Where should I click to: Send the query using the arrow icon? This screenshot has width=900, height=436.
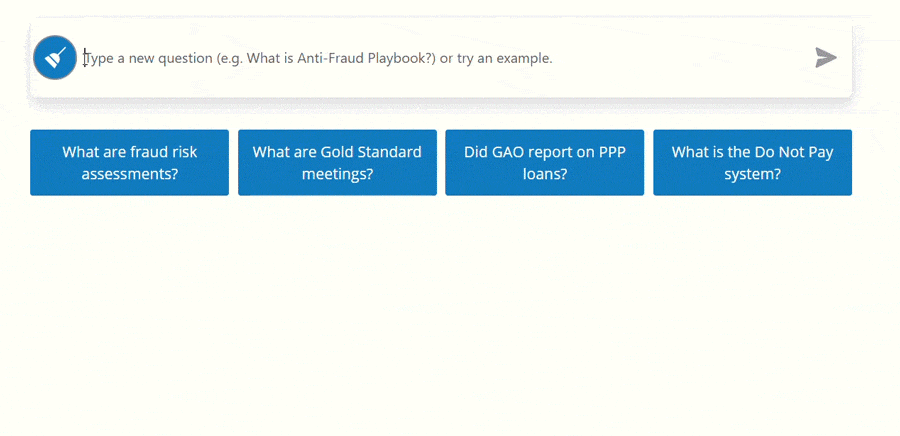coord(825,58)
